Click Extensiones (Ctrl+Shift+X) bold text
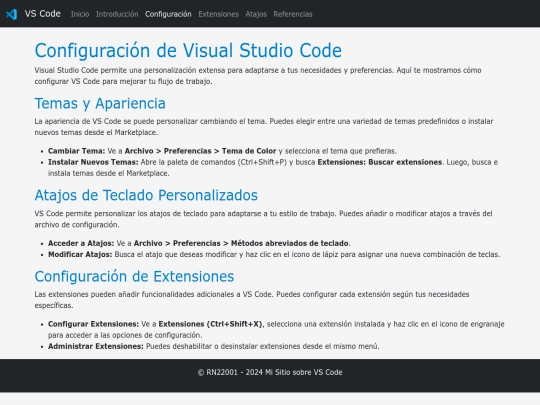The height and width of the screenshot is (405, 540). [210, 324]
